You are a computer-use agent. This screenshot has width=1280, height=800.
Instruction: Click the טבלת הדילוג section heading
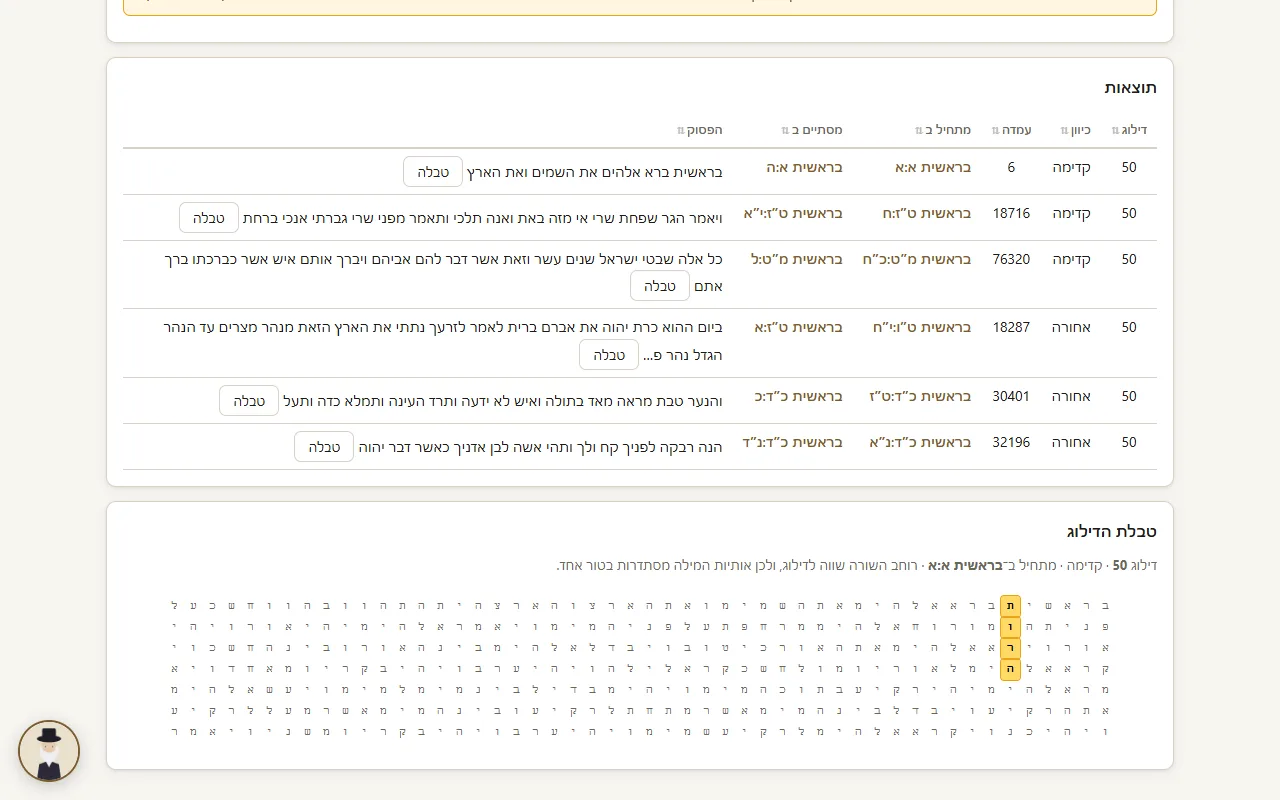[x=1112, y=531]
